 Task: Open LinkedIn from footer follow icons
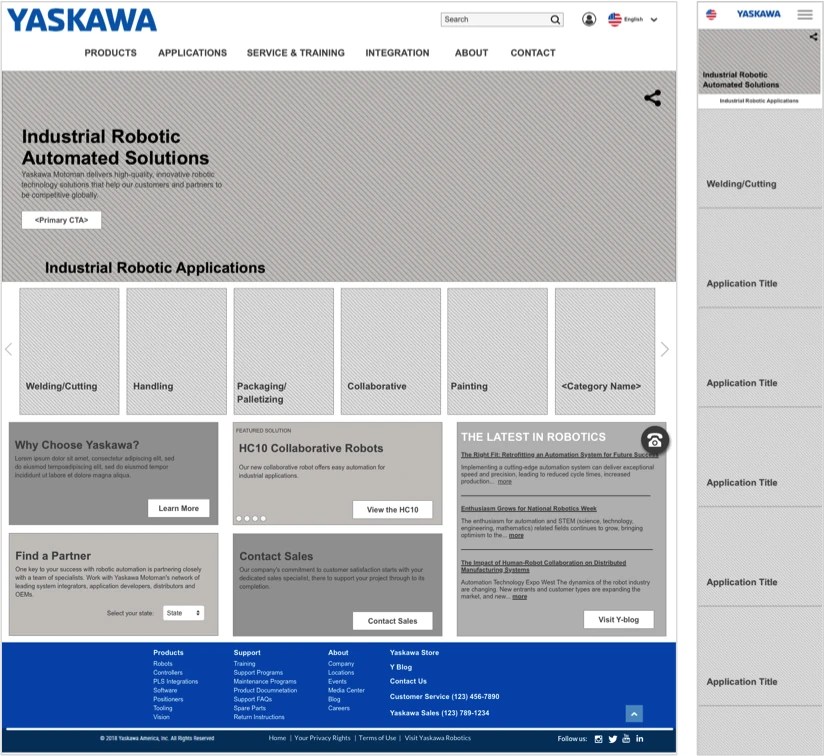pos(640,738)
